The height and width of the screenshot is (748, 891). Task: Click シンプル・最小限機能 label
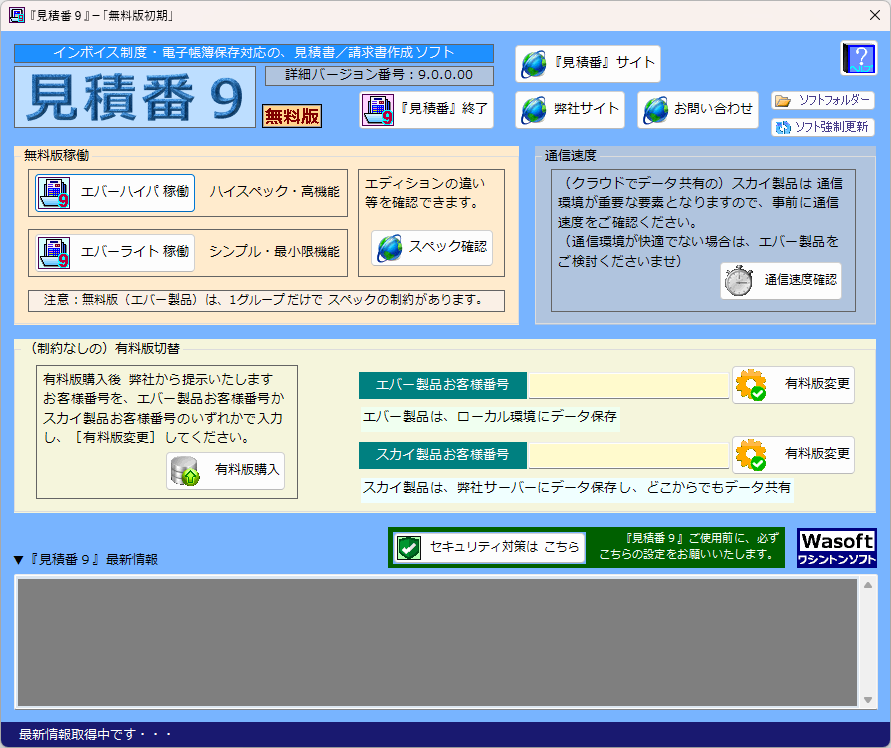[274, 252]
